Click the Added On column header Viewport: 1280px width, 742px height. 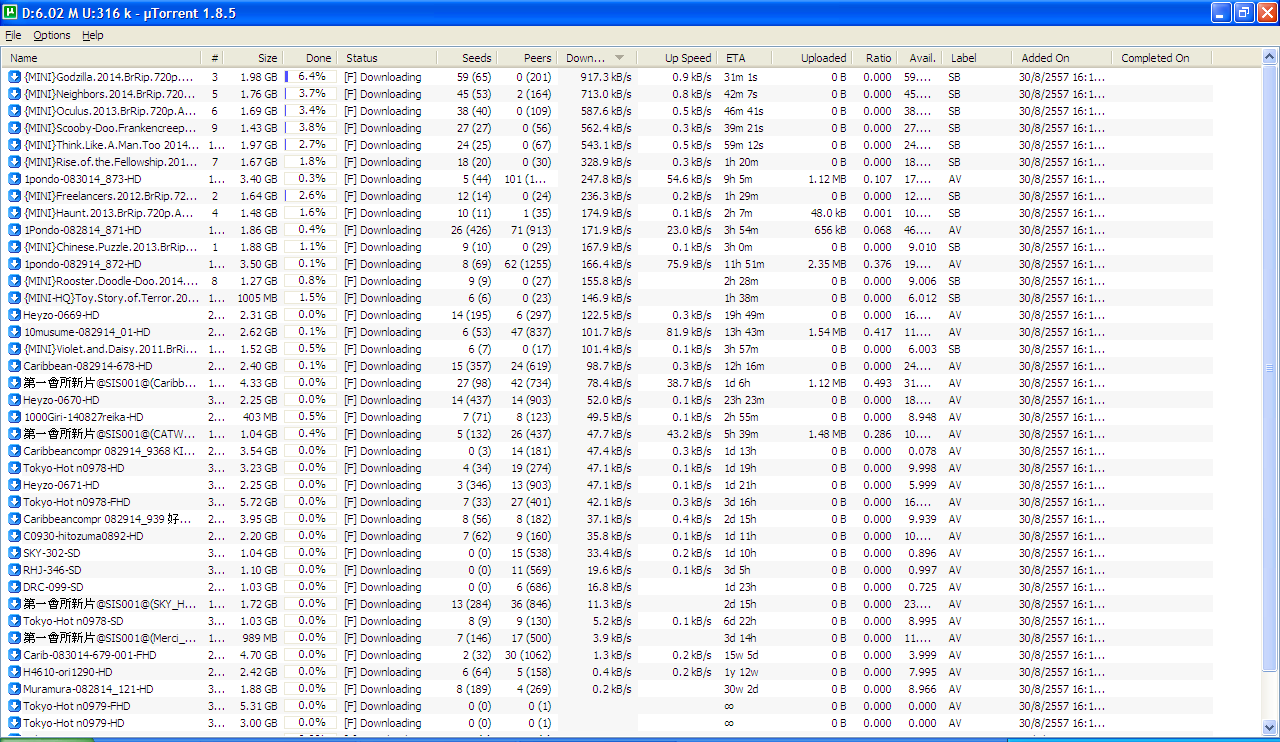coord(1061,58)
